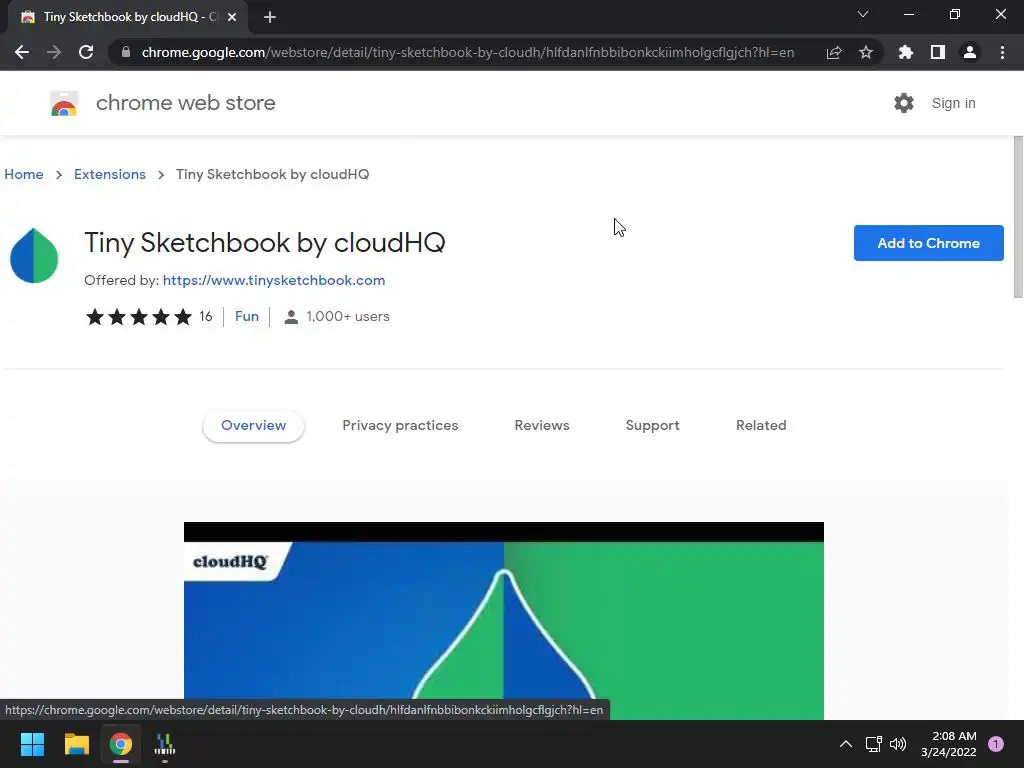Go to Home breadcrumb
The height and width of the screenshot is (768, 1024).
24,174
